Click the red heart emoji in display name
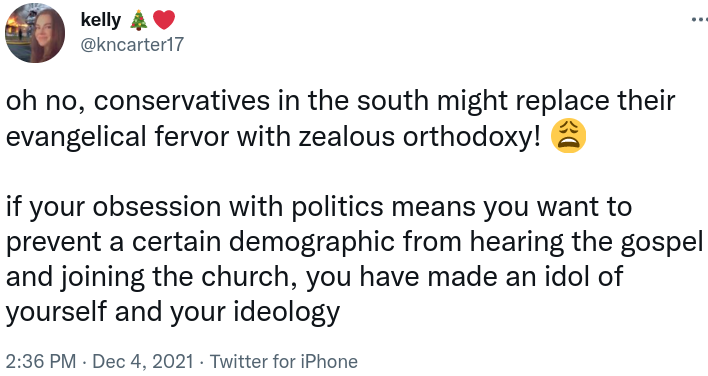This screenshot has height=376, width=708. pos(163,20)
